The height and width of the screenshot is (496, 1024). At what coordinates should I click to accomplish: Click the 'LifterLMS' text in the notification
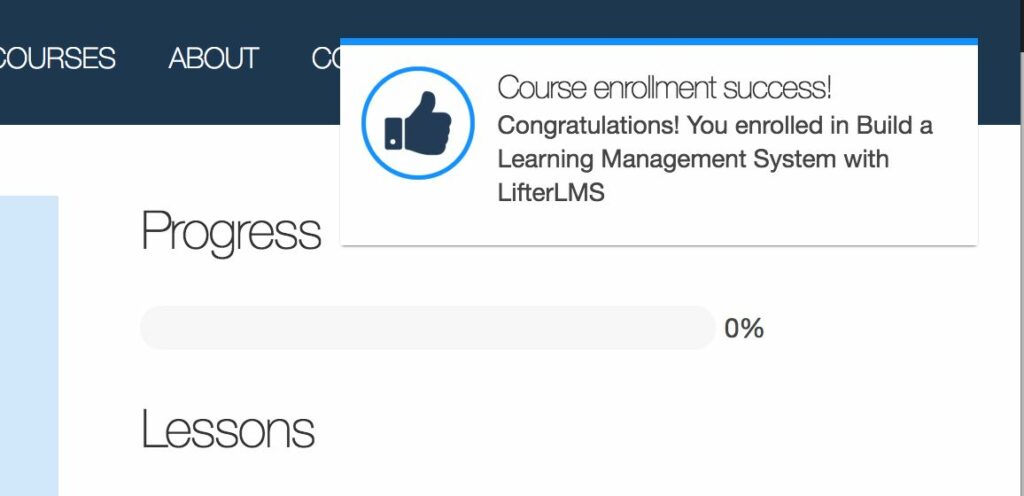tap(551, 193)
